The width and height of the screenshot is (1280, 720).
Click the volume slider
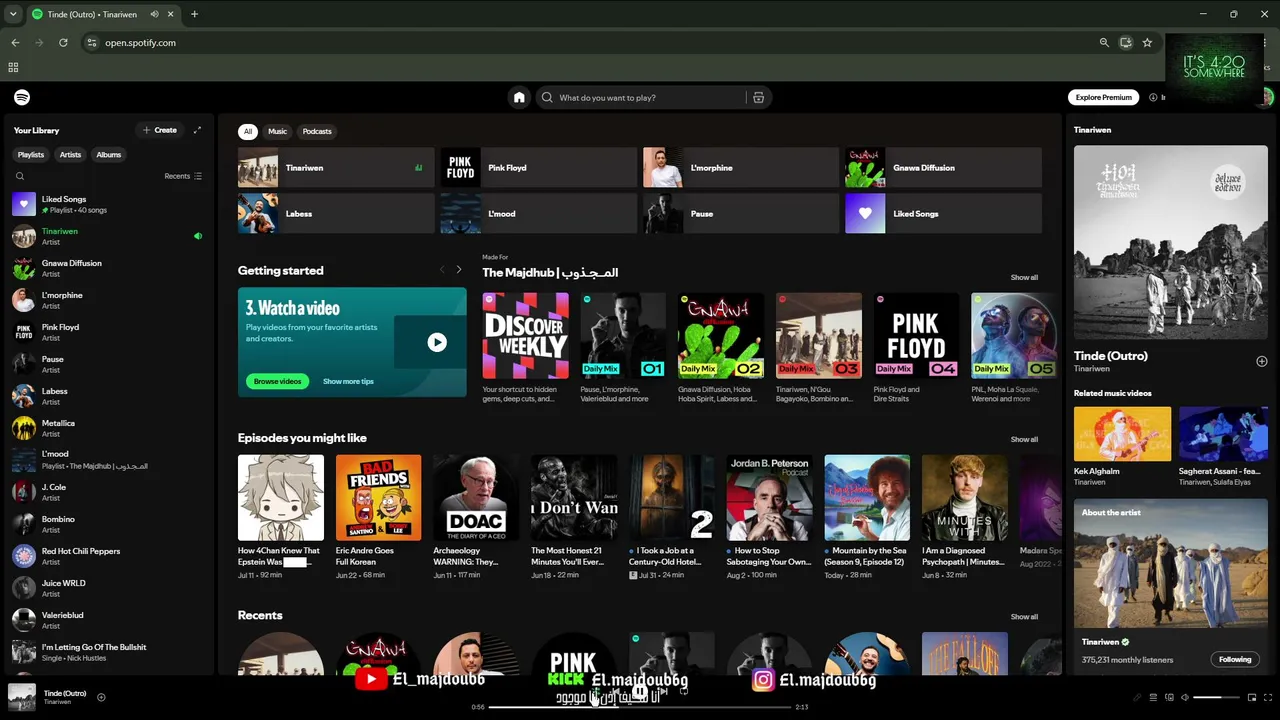pos(1215,697)
